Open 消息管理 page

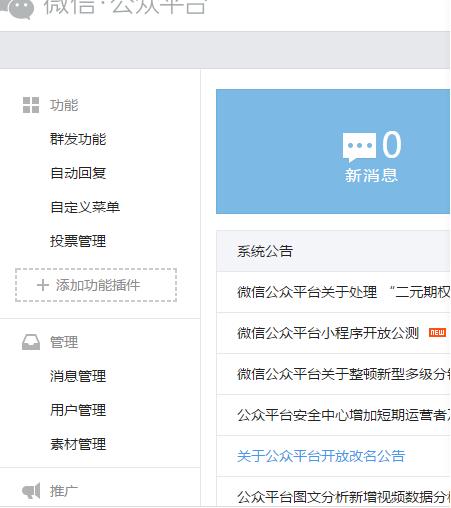[x=78, y=376]
